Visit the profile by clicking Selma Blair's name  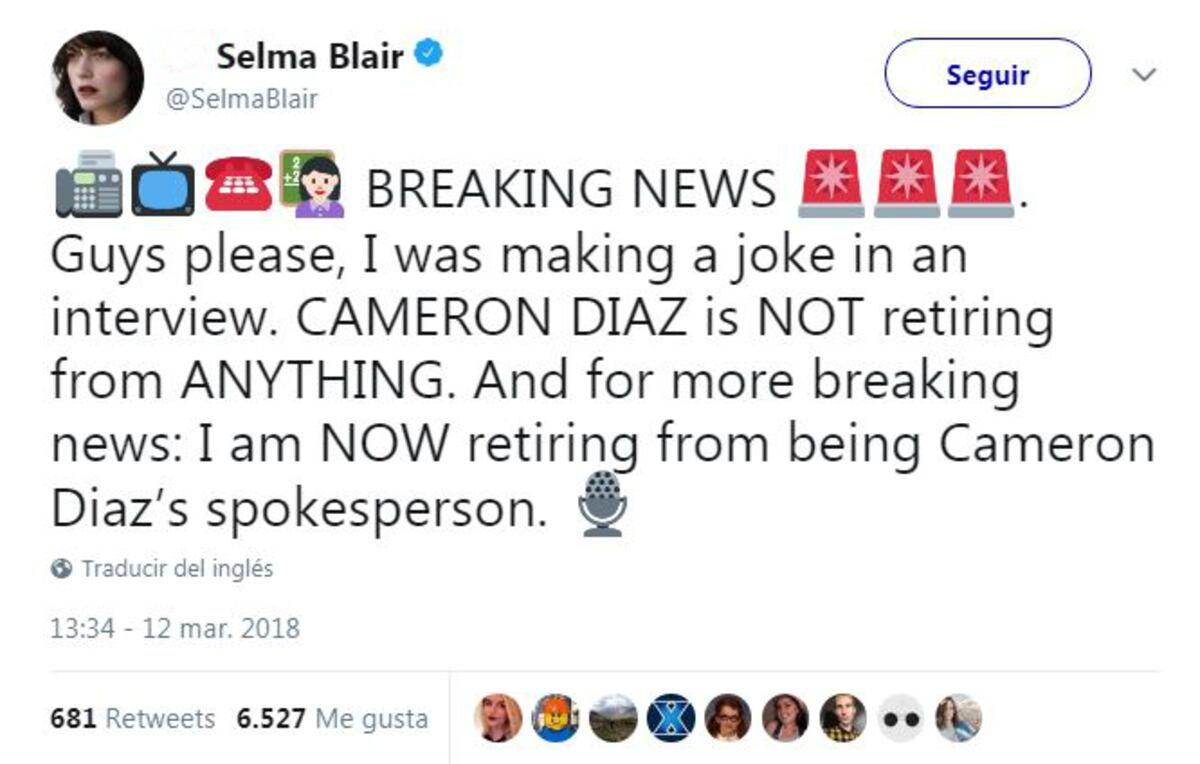pos(309,55)
